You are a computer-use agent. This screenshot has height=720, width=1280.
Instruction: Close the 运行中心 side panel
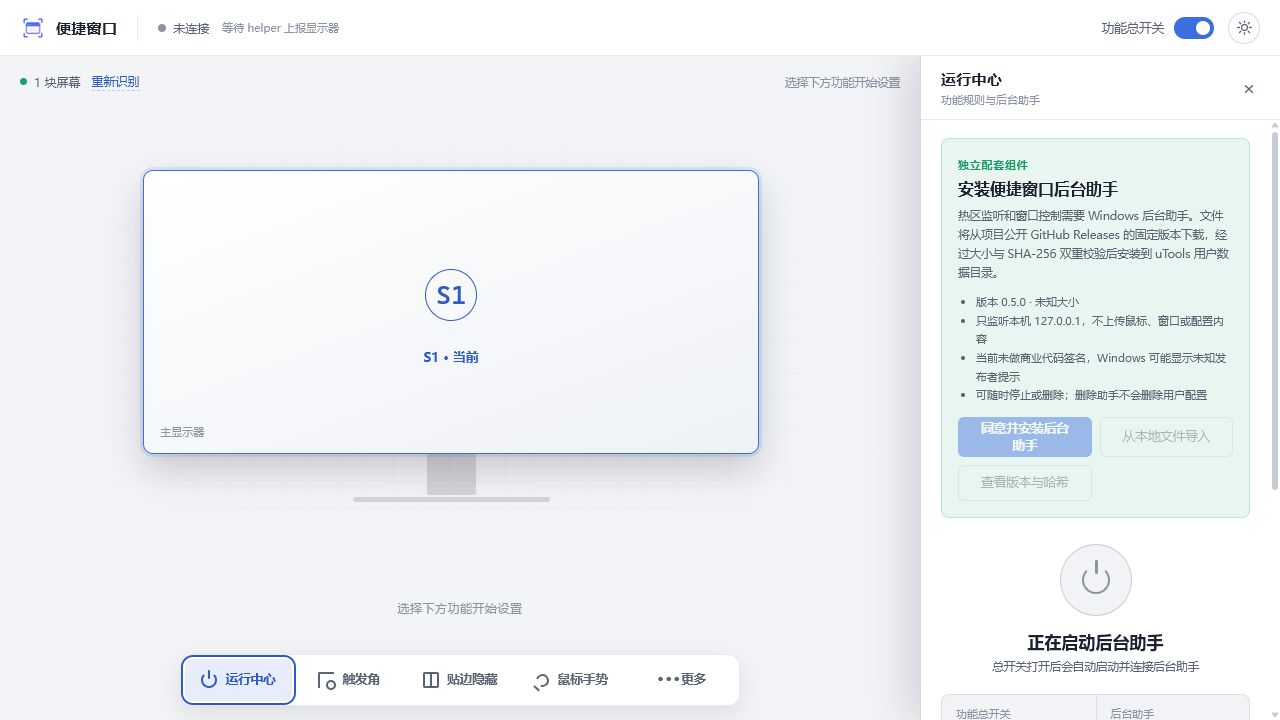[x=1248, y=89]
